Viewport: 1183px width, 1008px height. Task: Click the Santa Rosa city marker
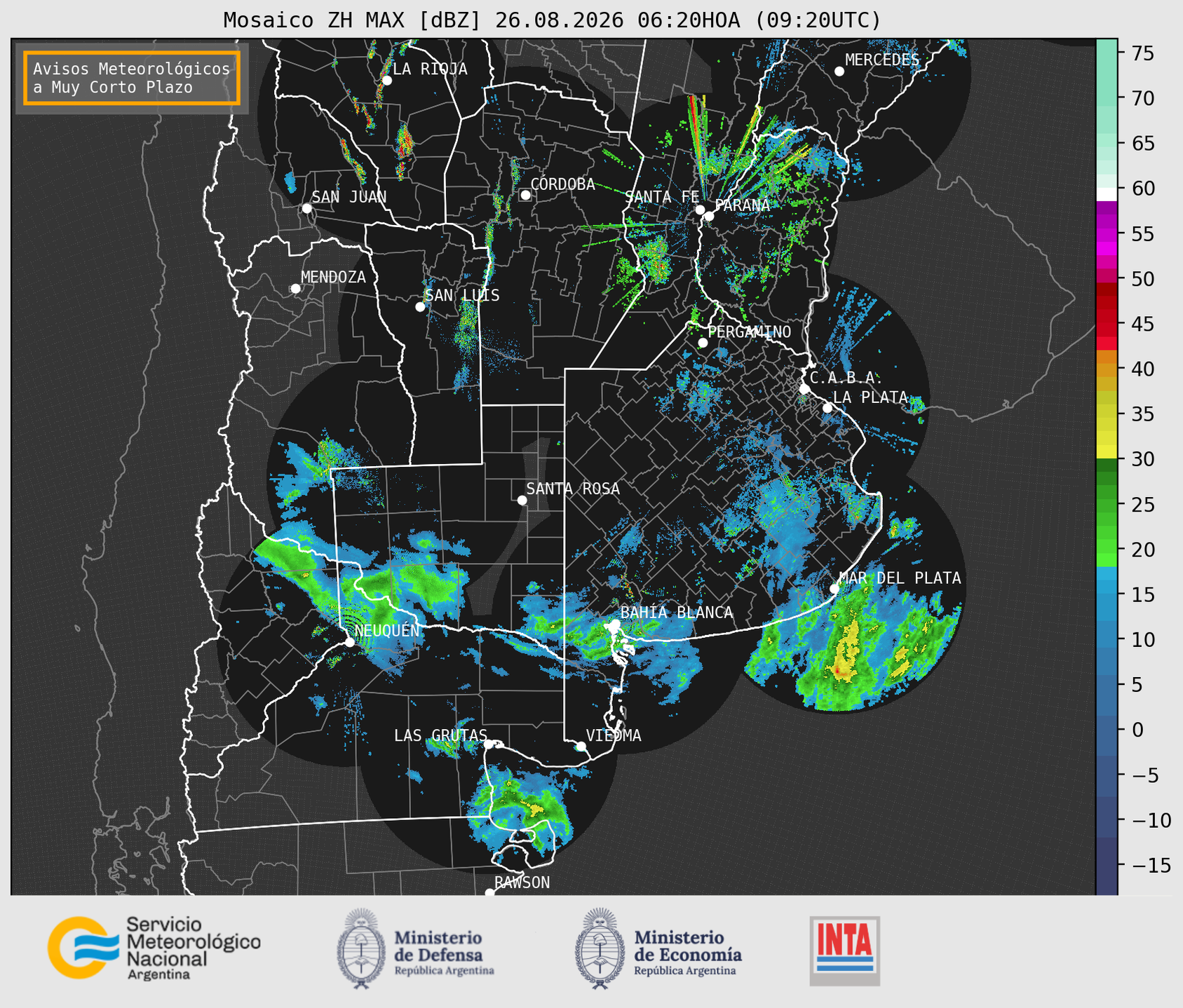pyautogui.click(x=522, y=500)
